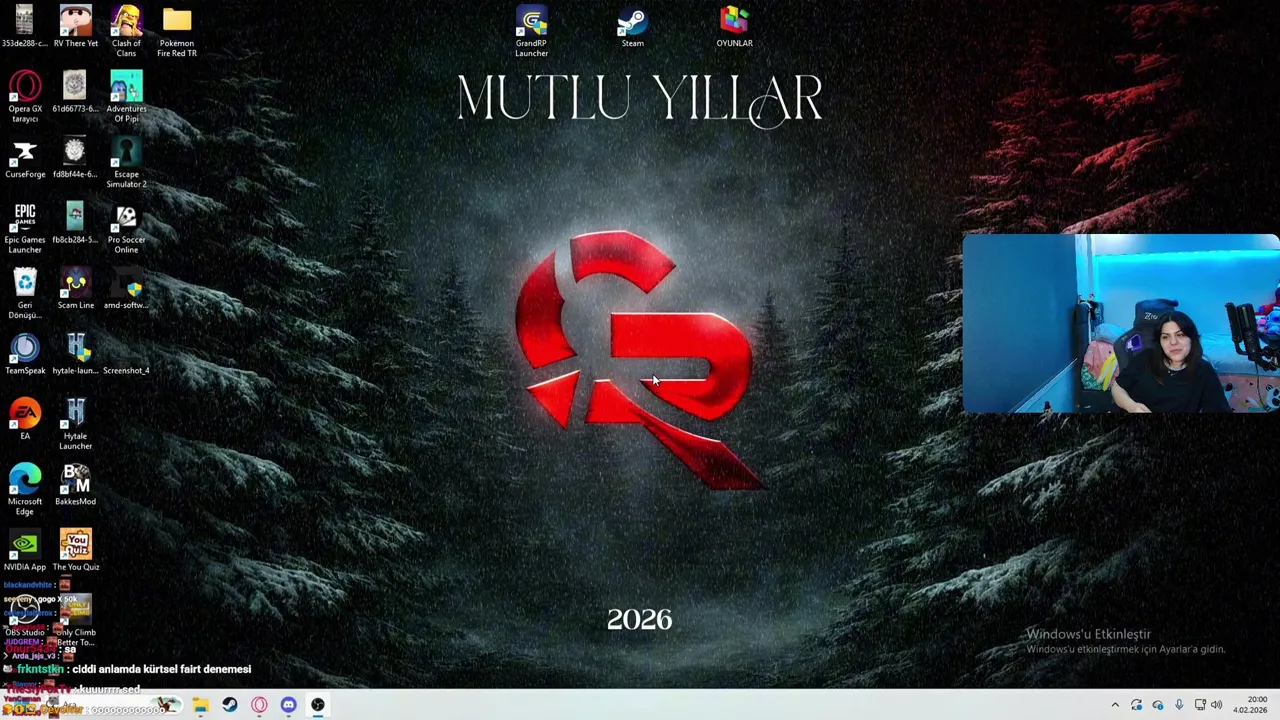Screen dimensions: 1280x720
Task: Switch to OBS Studio in the taskbar
Action: [x=317, y=705]
